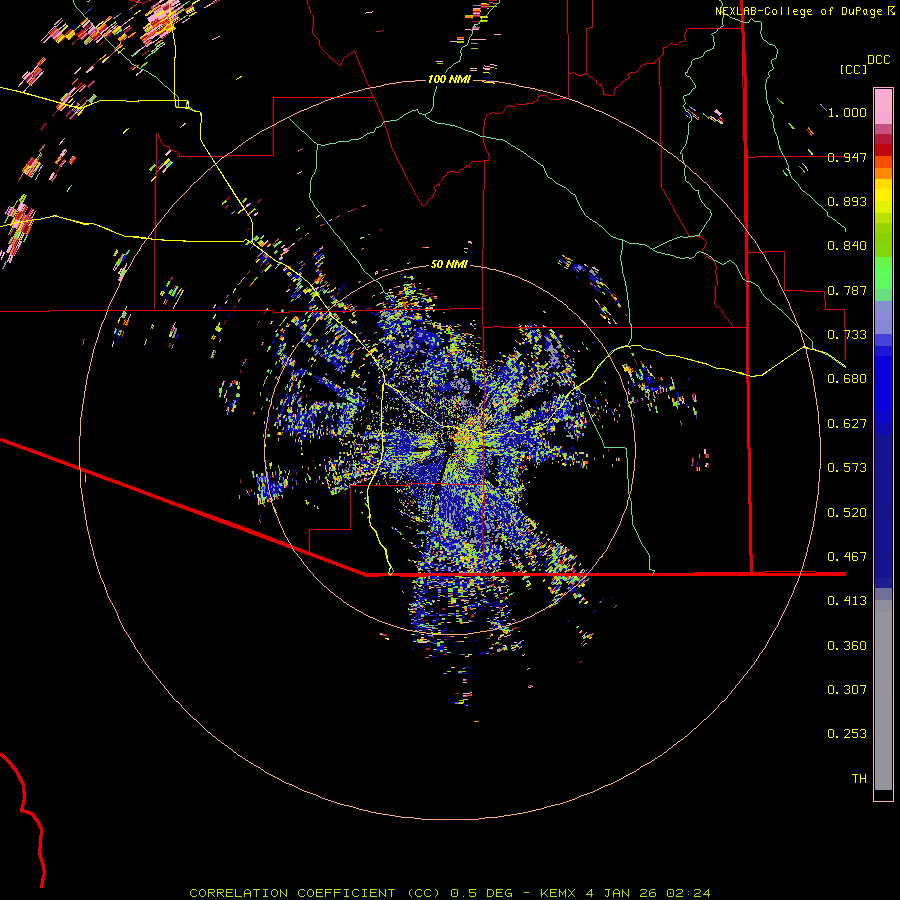The image size is (900, 900).
Task: Click the 50 NMI range ring label
Action: tap(449, 264)
